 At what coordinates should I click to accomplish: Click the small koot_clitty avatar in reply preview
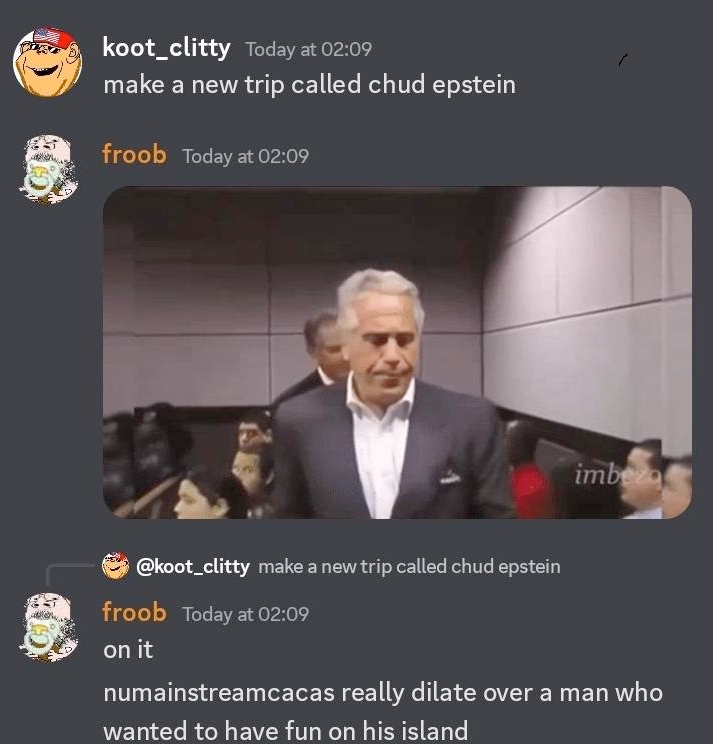[115, 566]
